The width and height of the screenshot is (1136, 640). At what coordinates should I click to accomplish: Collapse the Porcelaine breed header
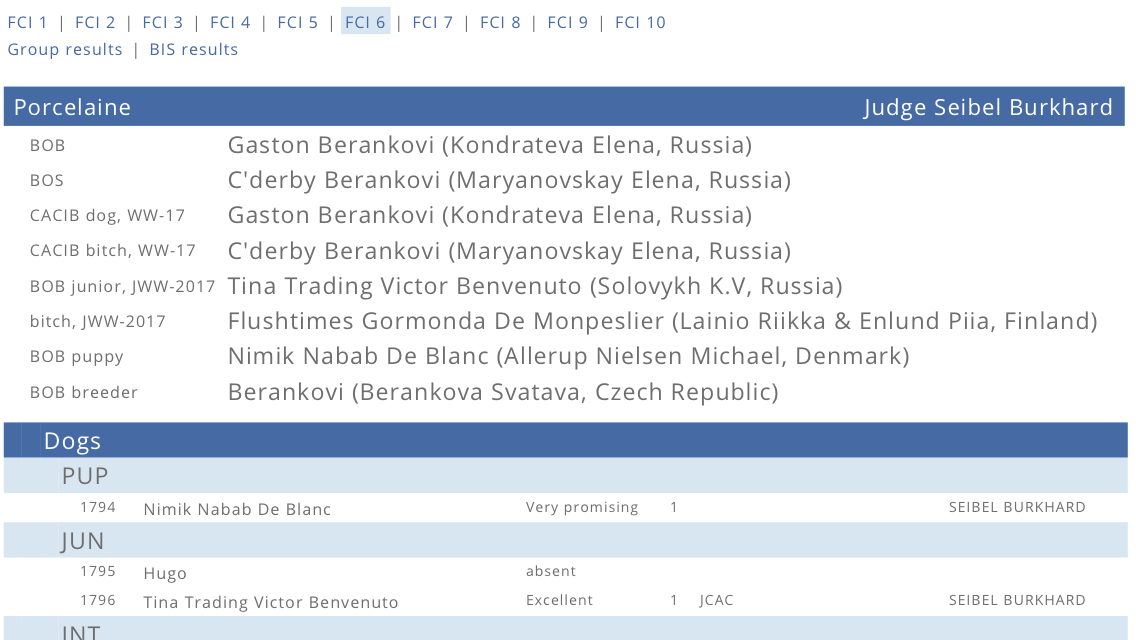point(564,107)
